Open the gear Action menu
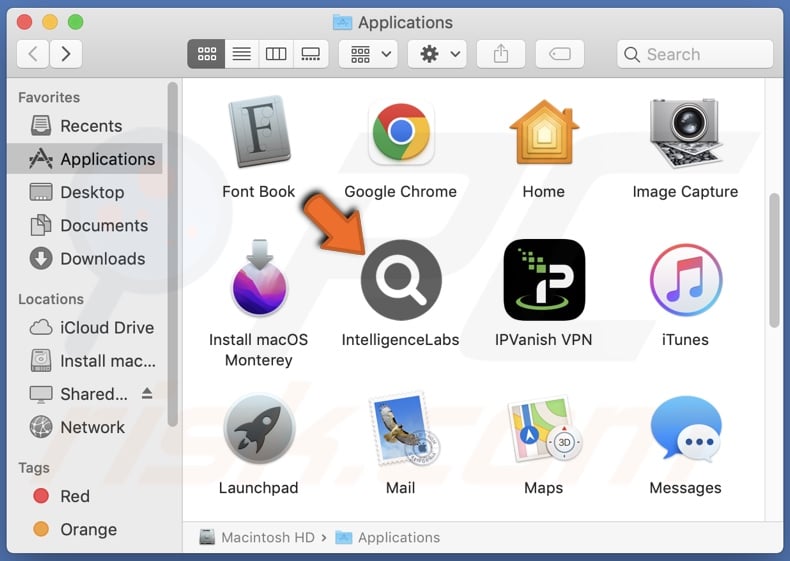 tap(437, 54)
